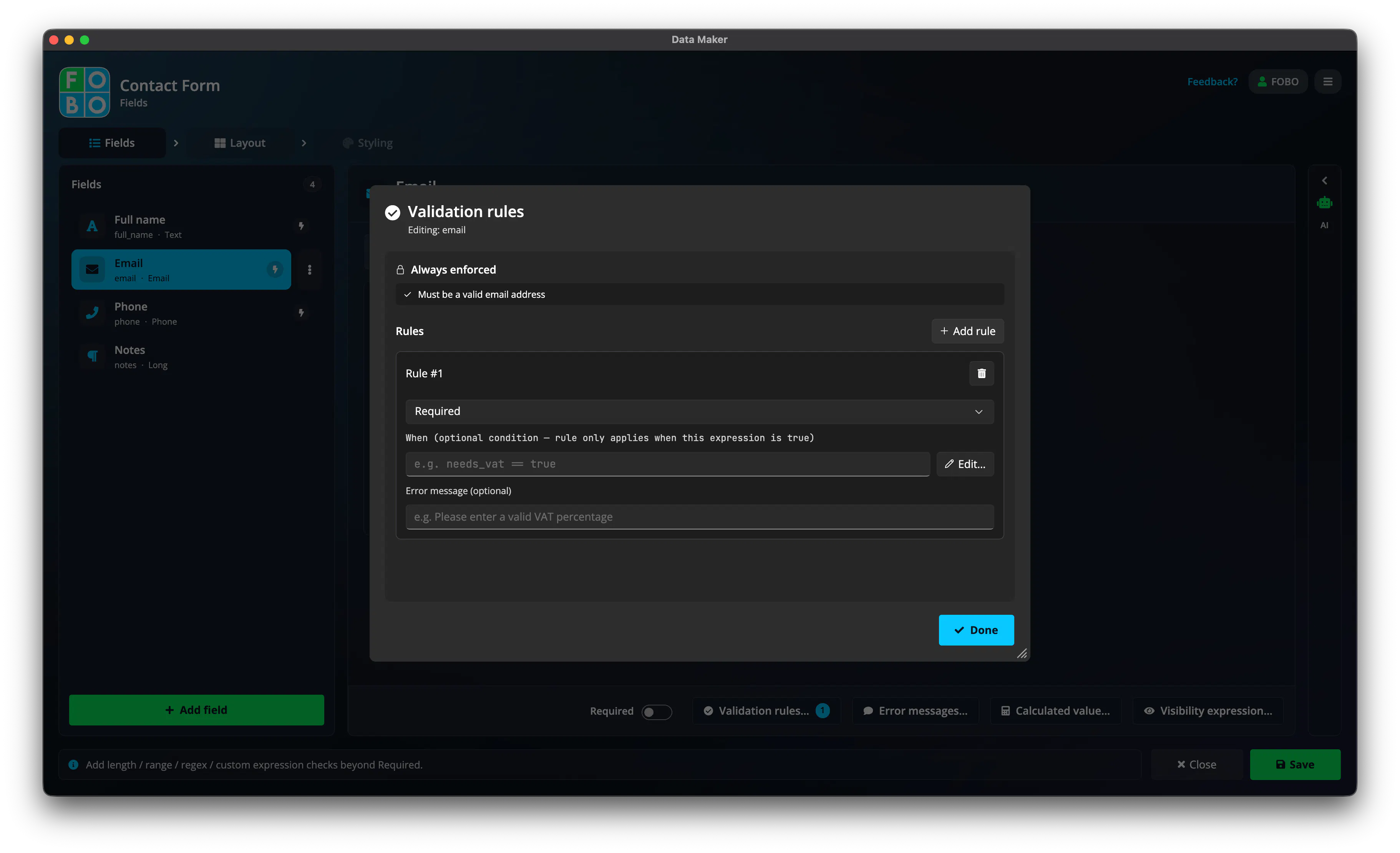Click the Feedback? link
Image resolution: width=1400 pixels, height=853 pixels.
(1213, 82)
